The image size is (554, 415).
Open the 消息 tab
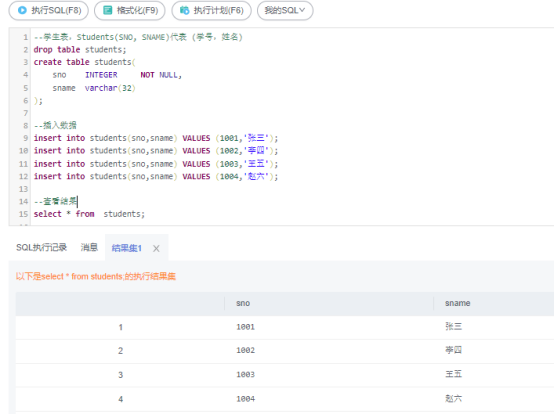pyautogui.click(x=89, y=248)
